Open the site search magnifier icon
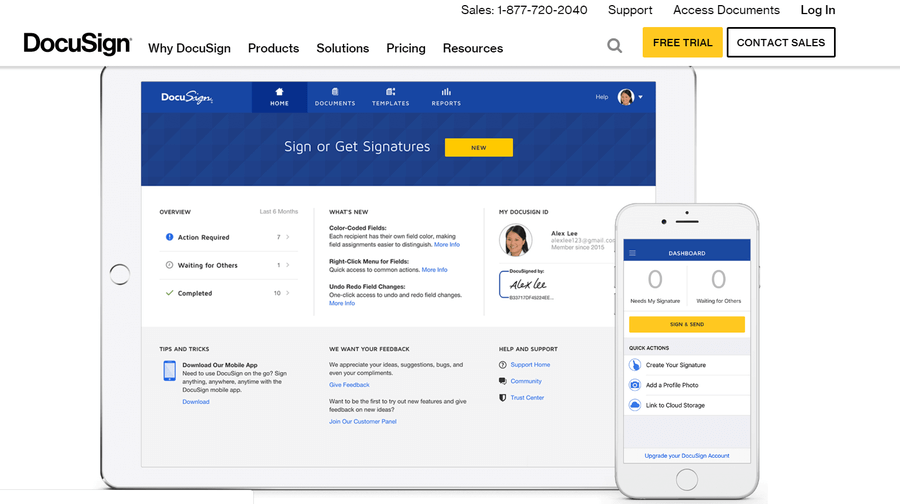The image size is (900, 504). 614,45
